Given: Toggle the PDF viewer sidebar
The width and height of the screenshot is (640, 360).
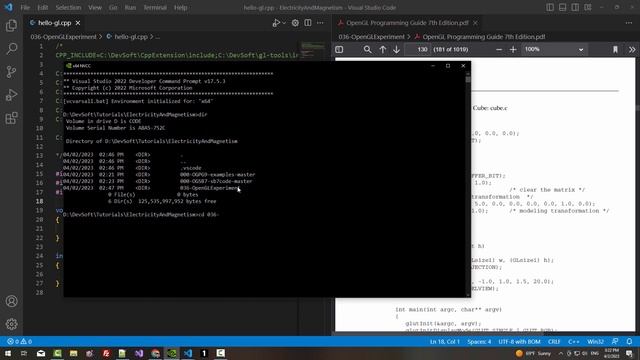Looking at the screenshot, I should tap(339, 49).
